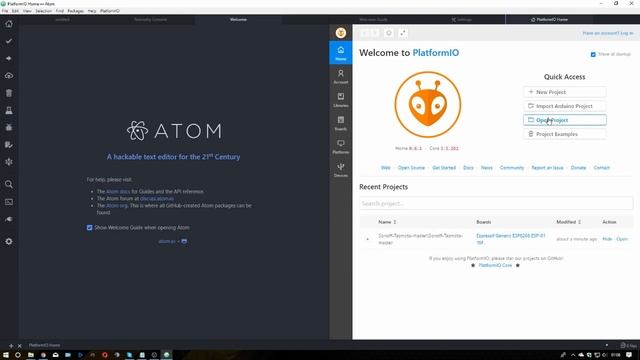Switch to the Welcome tab

(238, 19)
